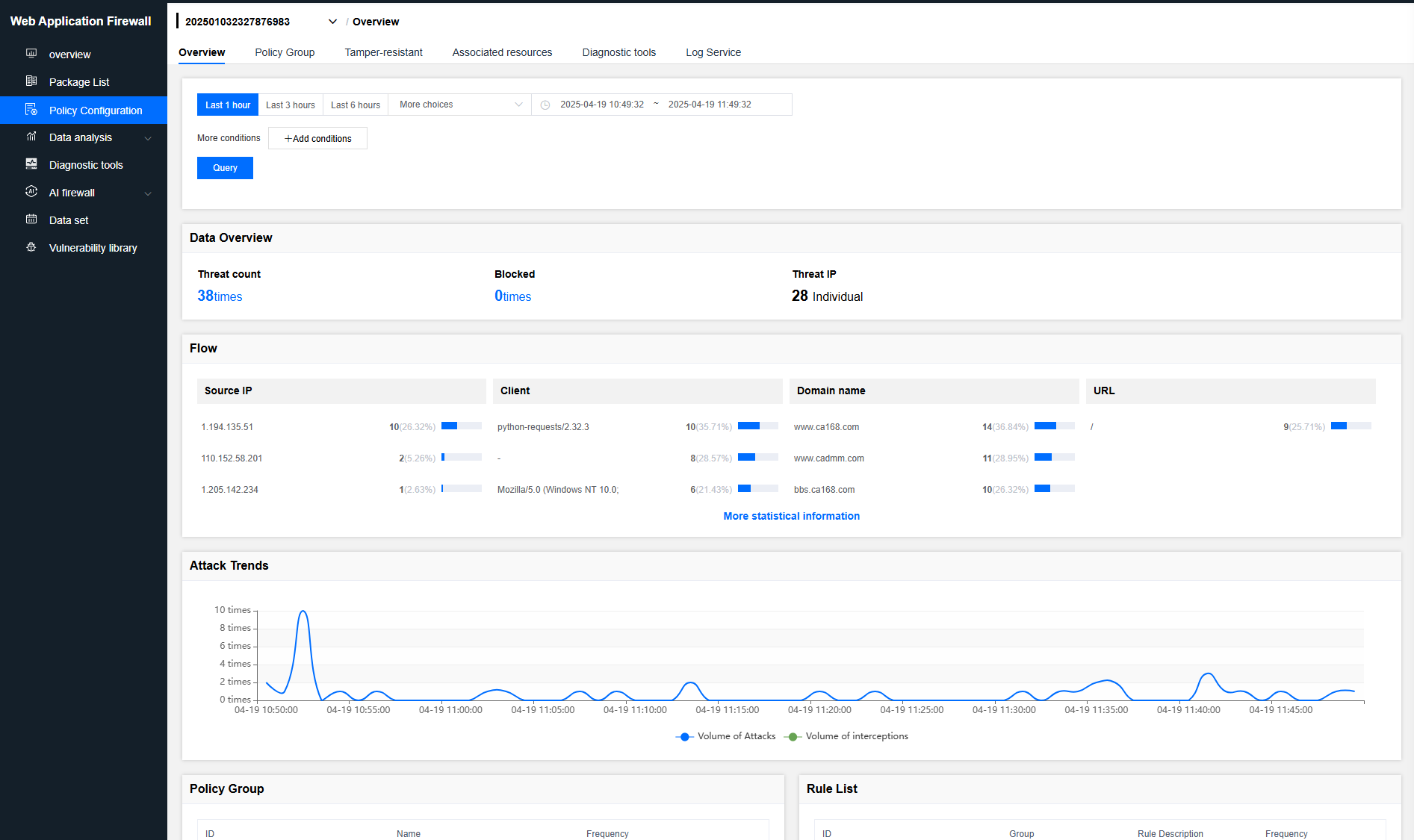Click progress bar for IP 1.194.135.51

point(461,426)
